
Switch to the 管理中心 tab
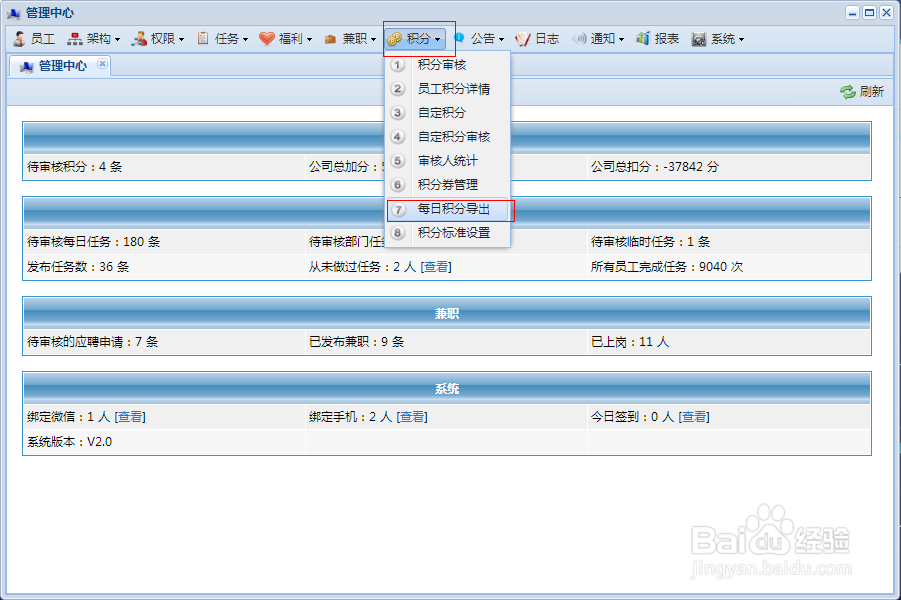click(60, 66)
